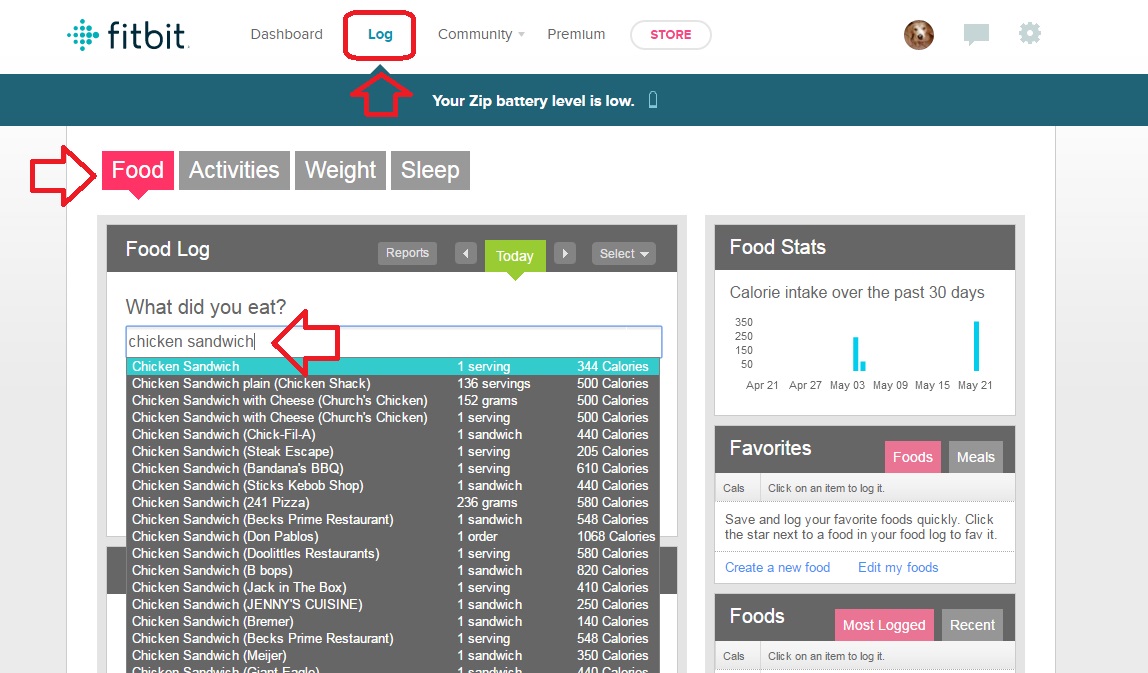
Task: Go to next day in Food Log
Action: (565, 254)
